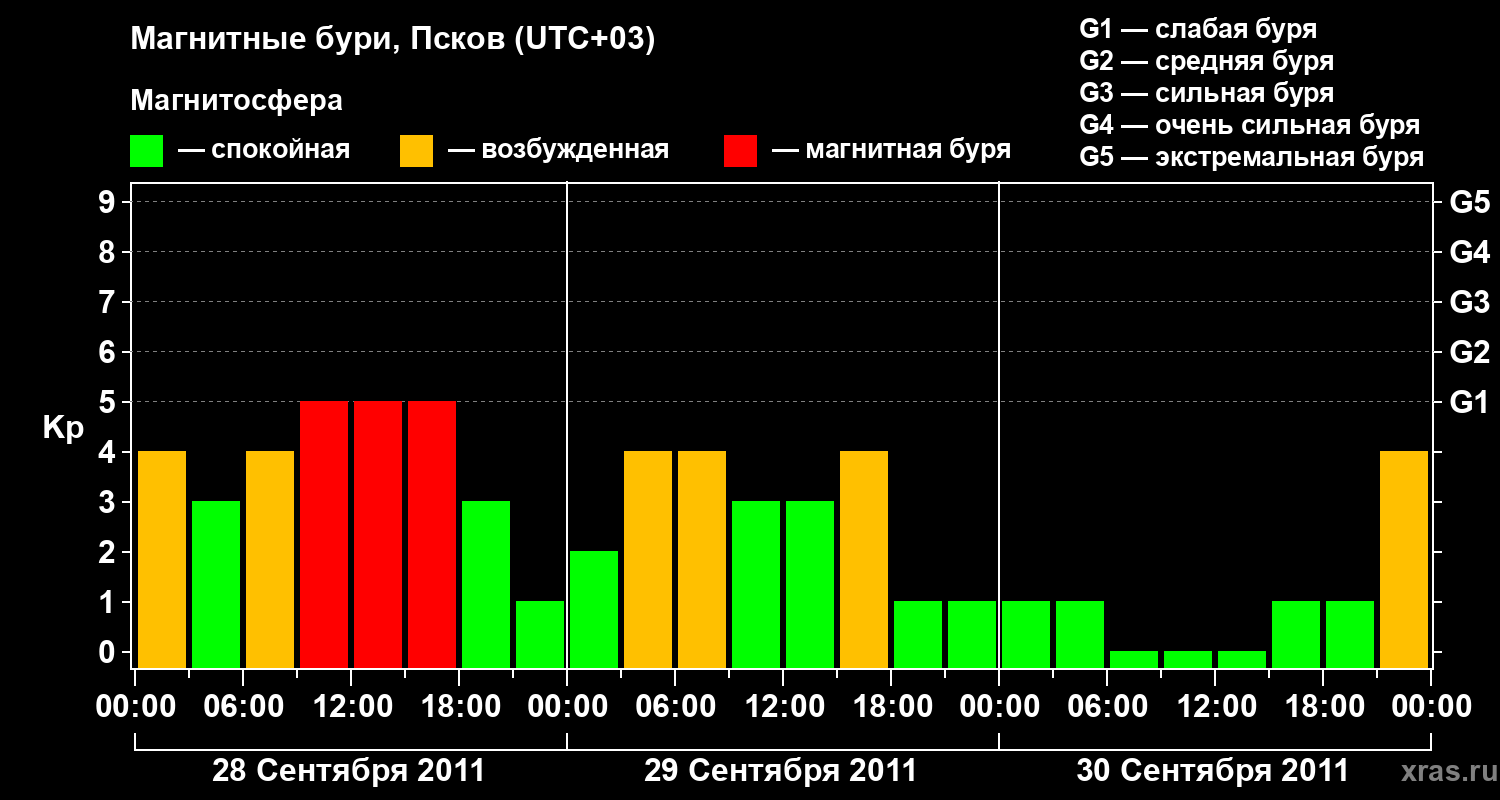Click the '06:00' tick under 29 Сентября
1500x800 pixels.
[675, 707]
